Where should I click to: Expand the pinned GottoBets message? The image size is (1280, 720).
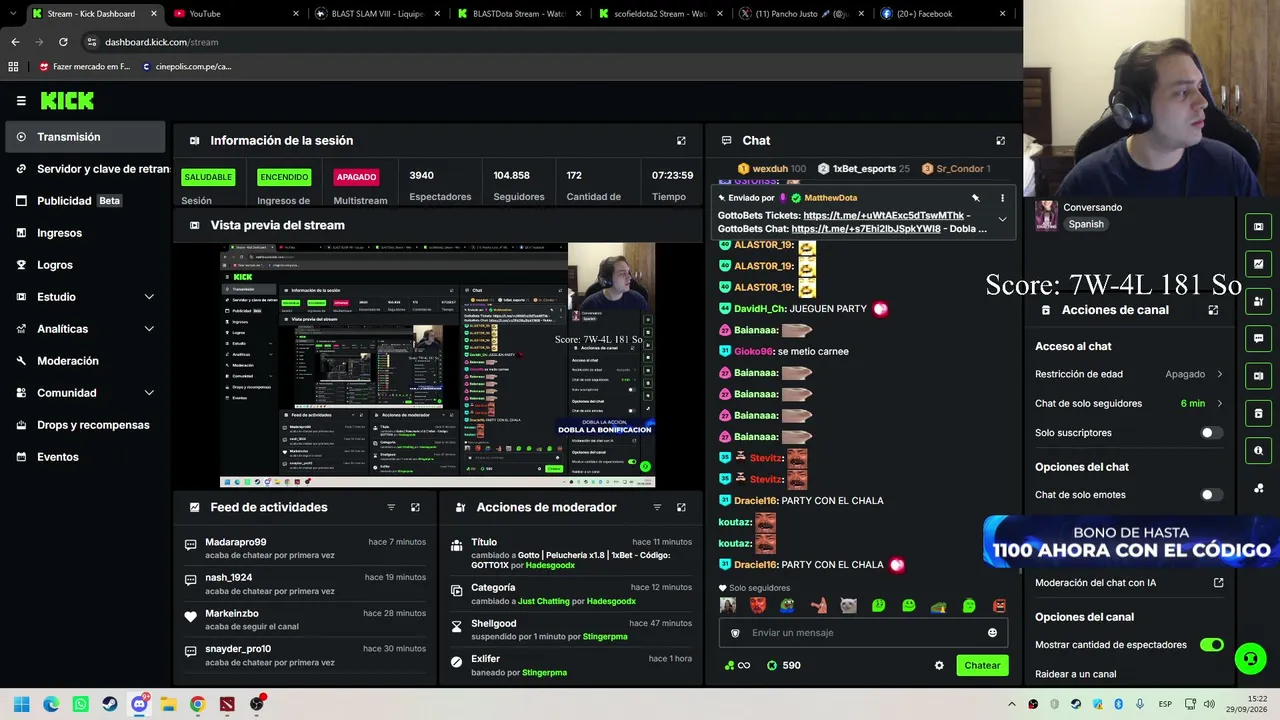click(1002, 220)
